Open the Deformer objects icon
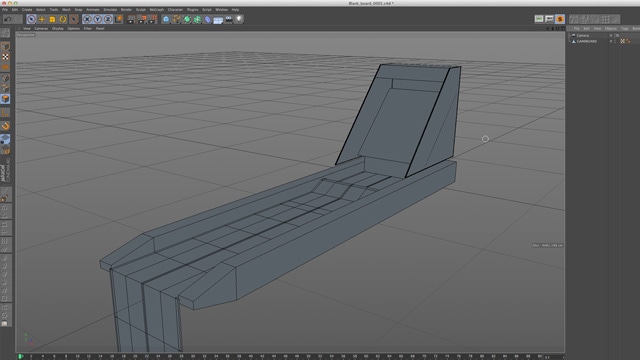The width and height of the screenshot is (640, 360). click(x=208, y=19)
